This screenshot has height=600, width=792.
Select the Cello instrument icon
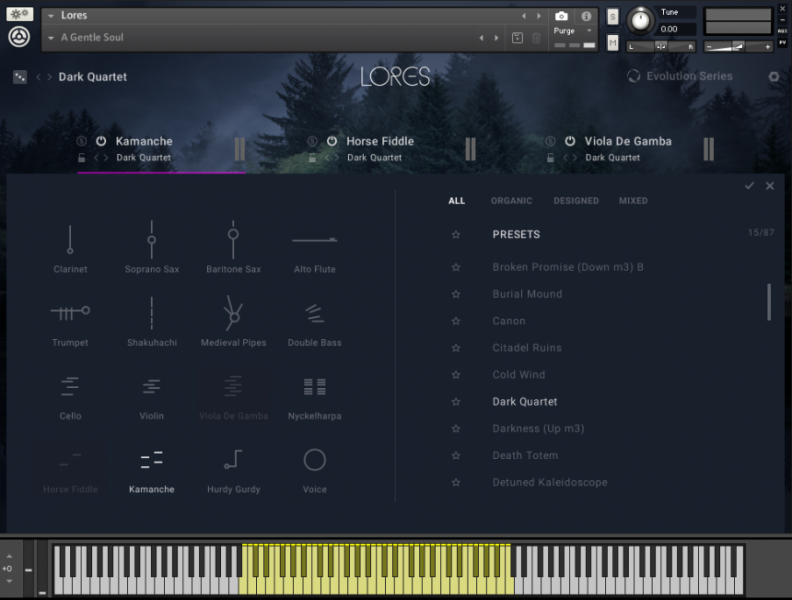[x=70, y=386]
